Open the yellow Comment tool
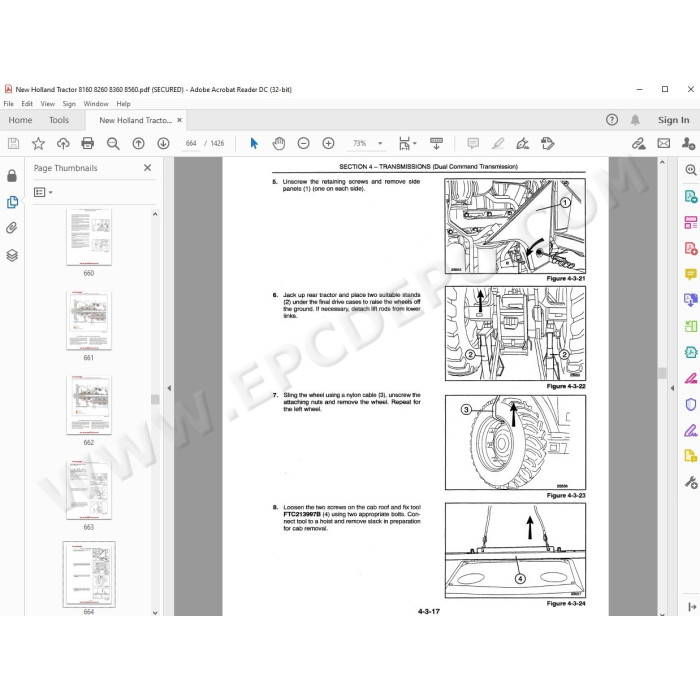 point(691,274)
